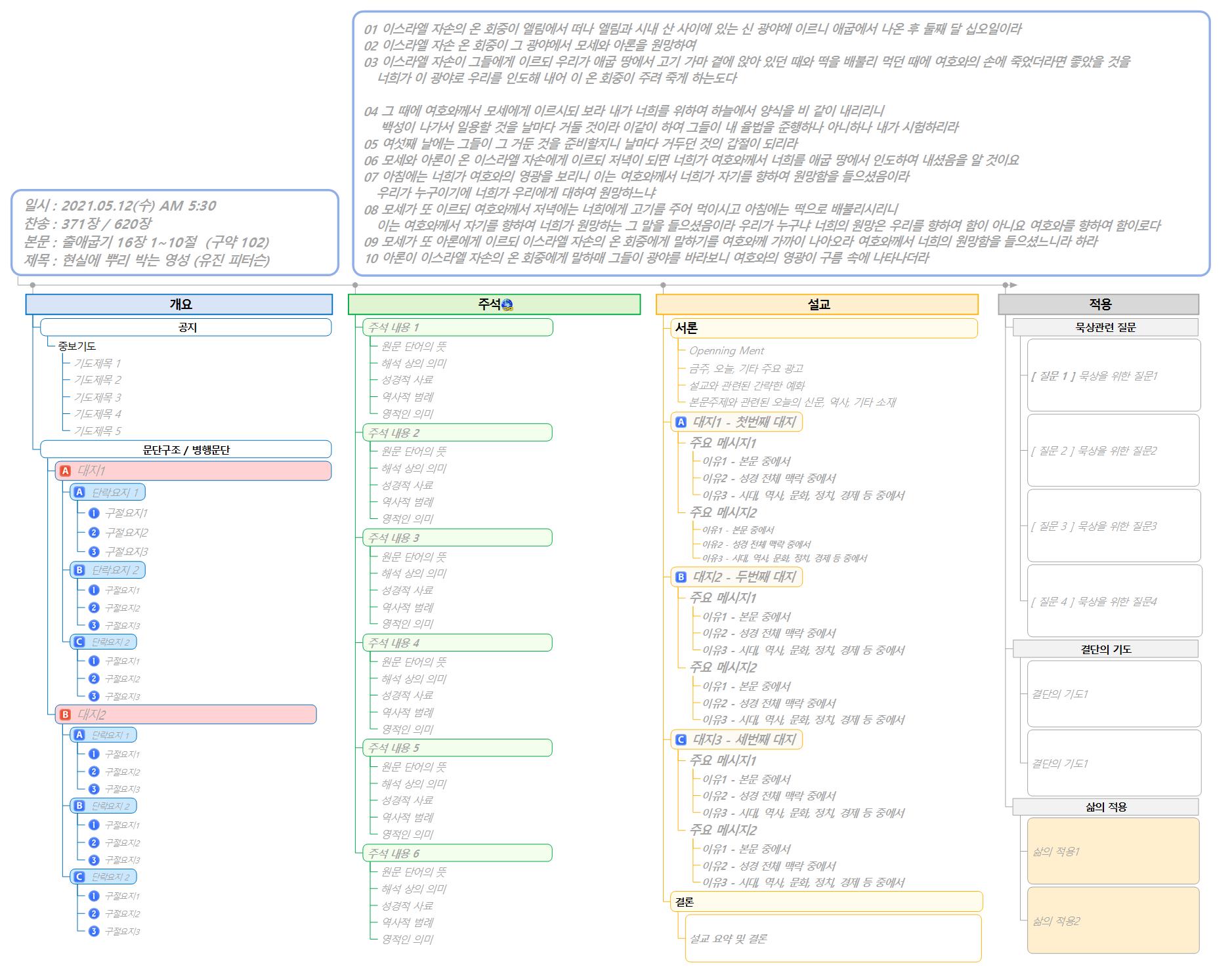The image size is (1232, 971).
Task: Click the globe icon beside 주석 header
Action: (x=507, y=304)
